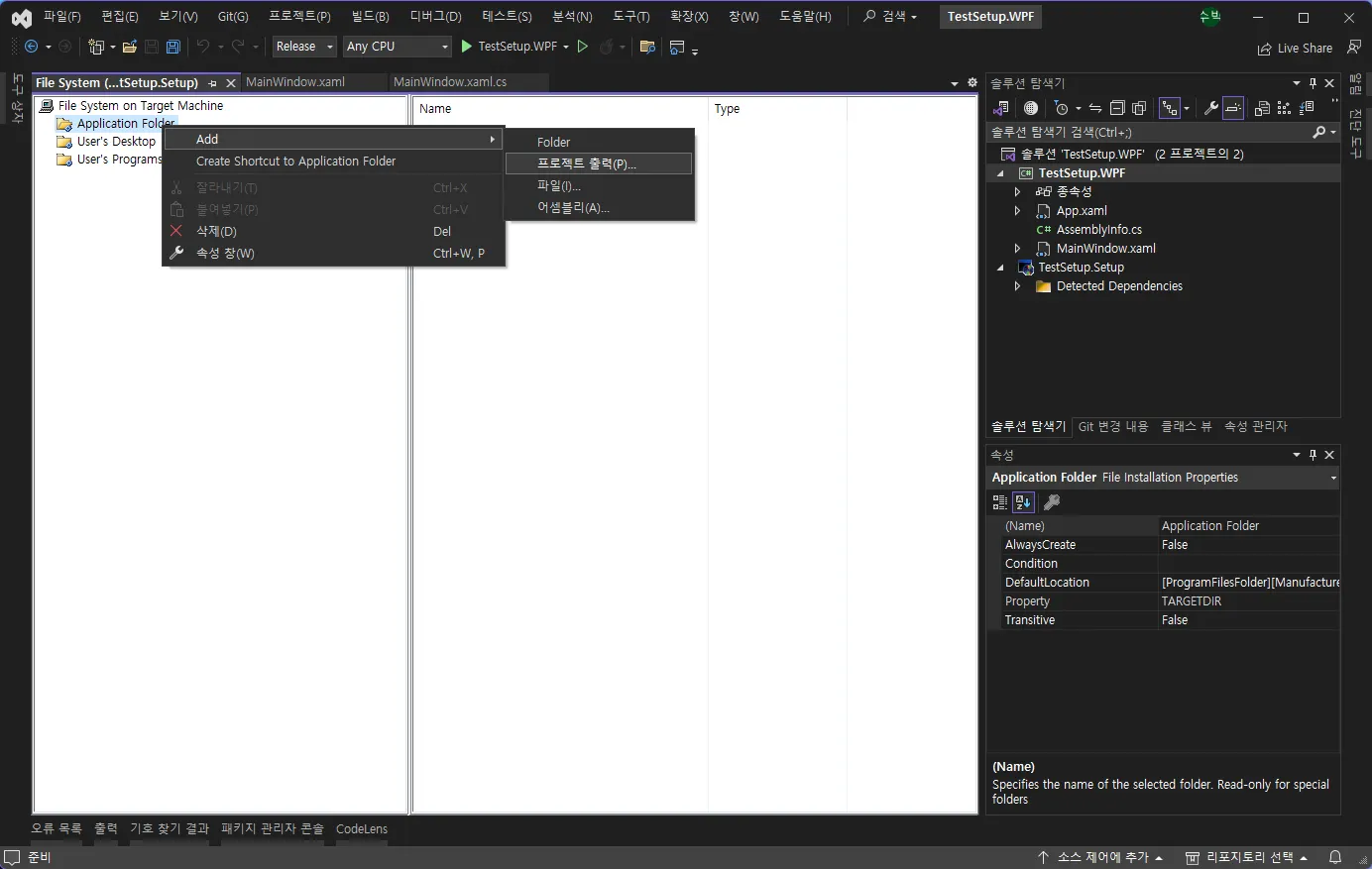Click the Save All icon

173,47
